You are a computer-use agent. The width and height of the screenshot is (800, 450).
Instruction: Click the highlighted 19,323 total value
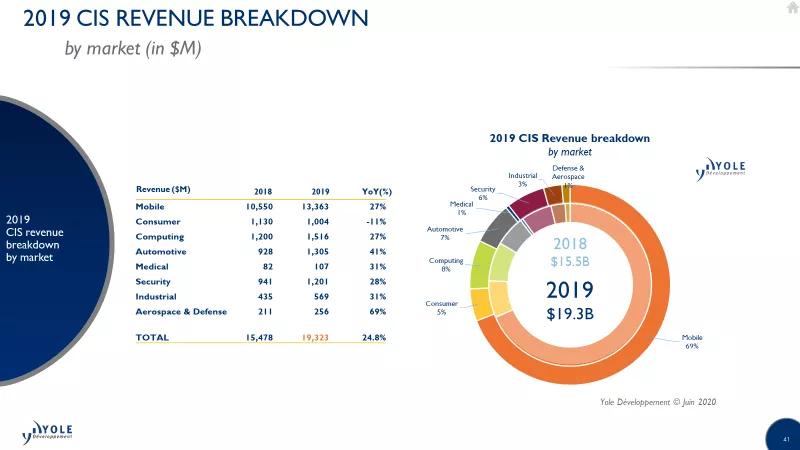pos(315,337)
